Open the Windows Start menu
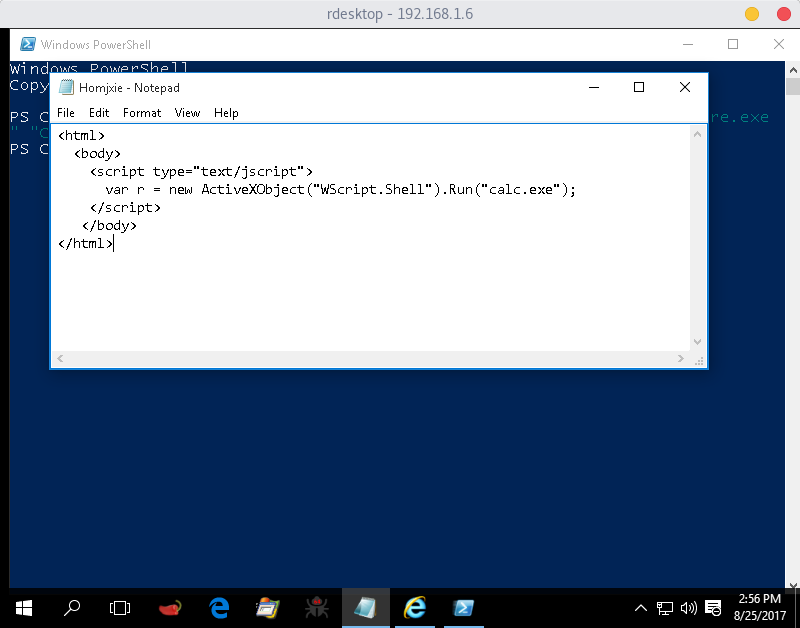The height and width of the screenshot is (628, 800). click(x=23, y=608)
